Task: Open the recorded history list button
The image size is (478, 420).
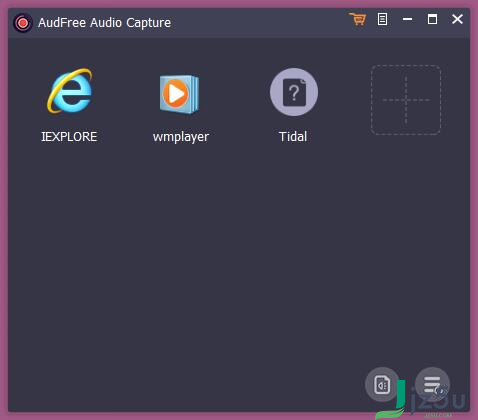Action: tap(433, 385)
